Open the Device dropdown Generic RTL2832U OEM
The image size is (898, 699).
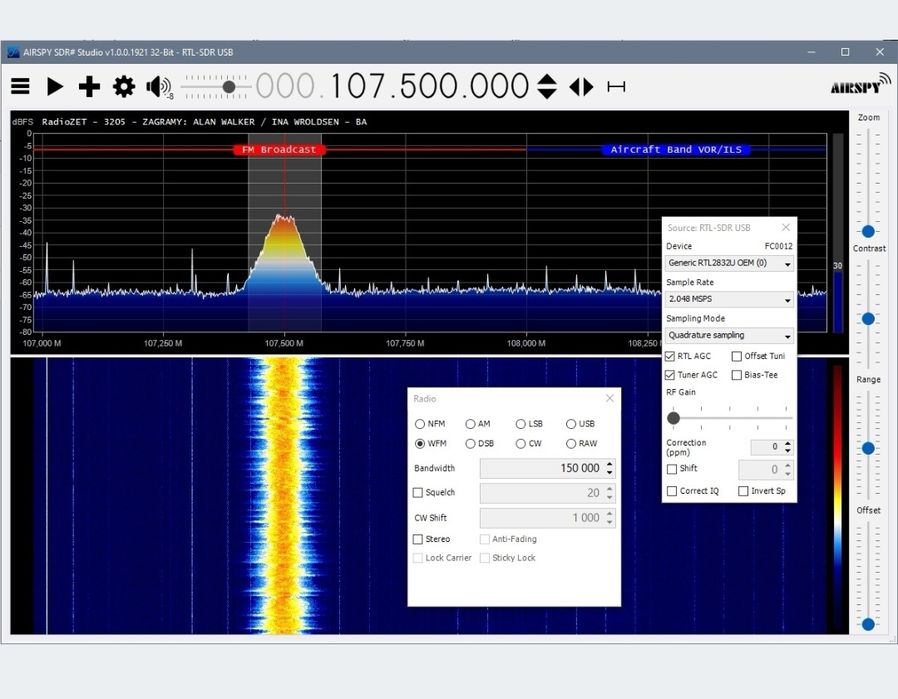730,263
